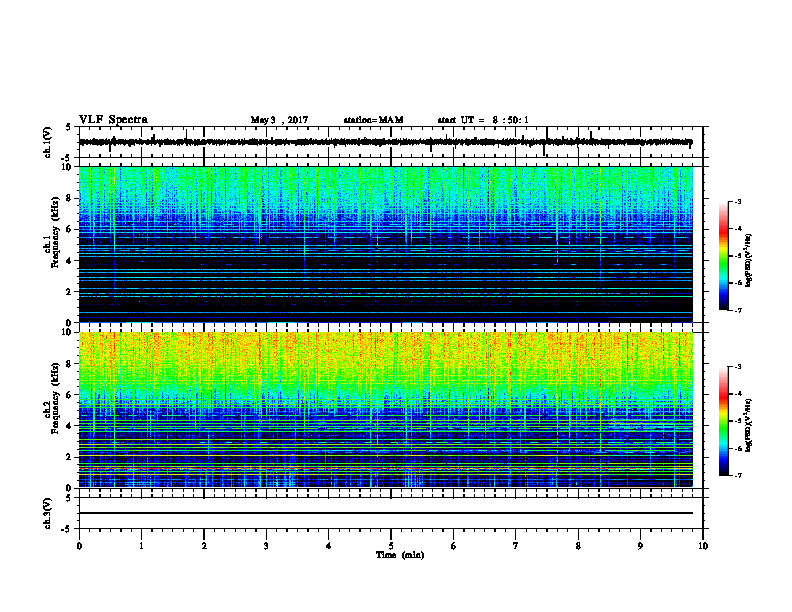The height and width of the screenshot is (612, 792).
Task: Click time axis tick label '5'
Action: (391, 546)
